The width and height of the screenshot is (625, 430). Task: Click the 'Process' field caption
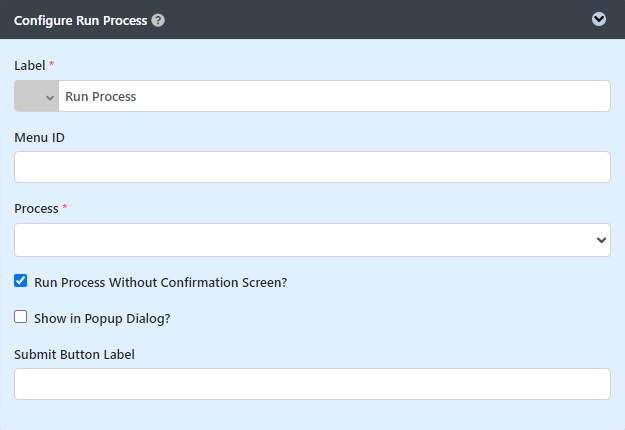(36, 209)
